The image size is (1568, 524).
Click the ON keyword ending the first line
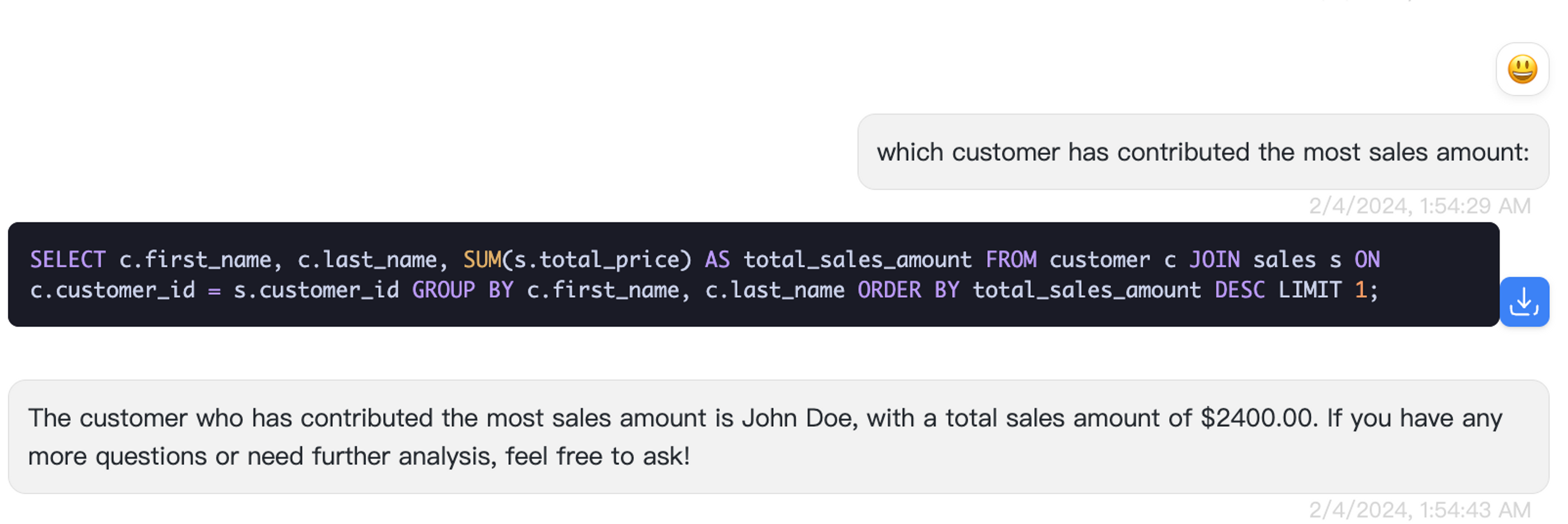1367,260
